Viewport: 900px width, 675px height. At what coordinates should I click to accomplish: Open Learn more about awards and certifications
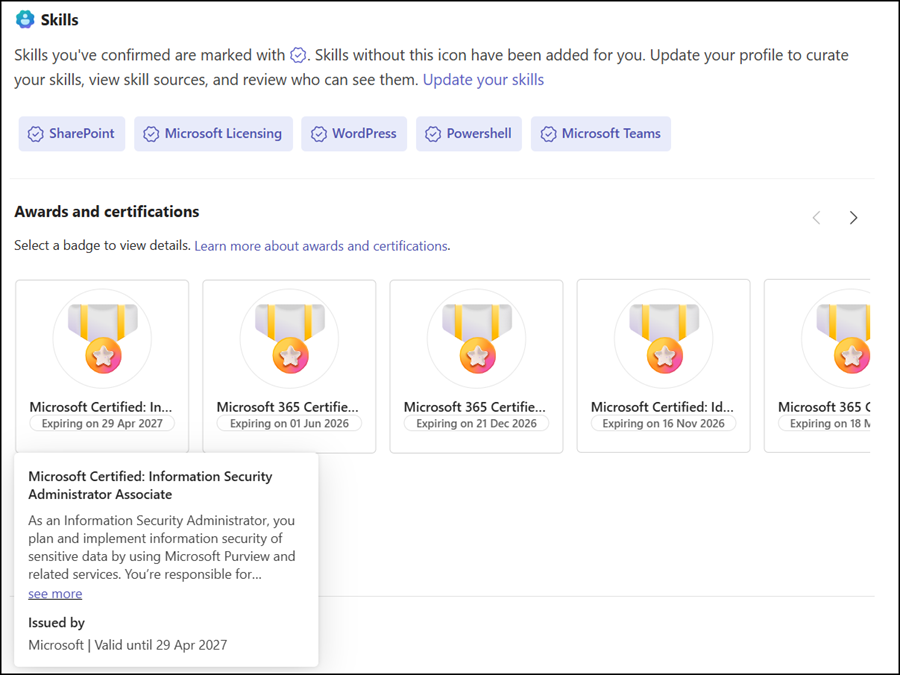tap(321, 246)
